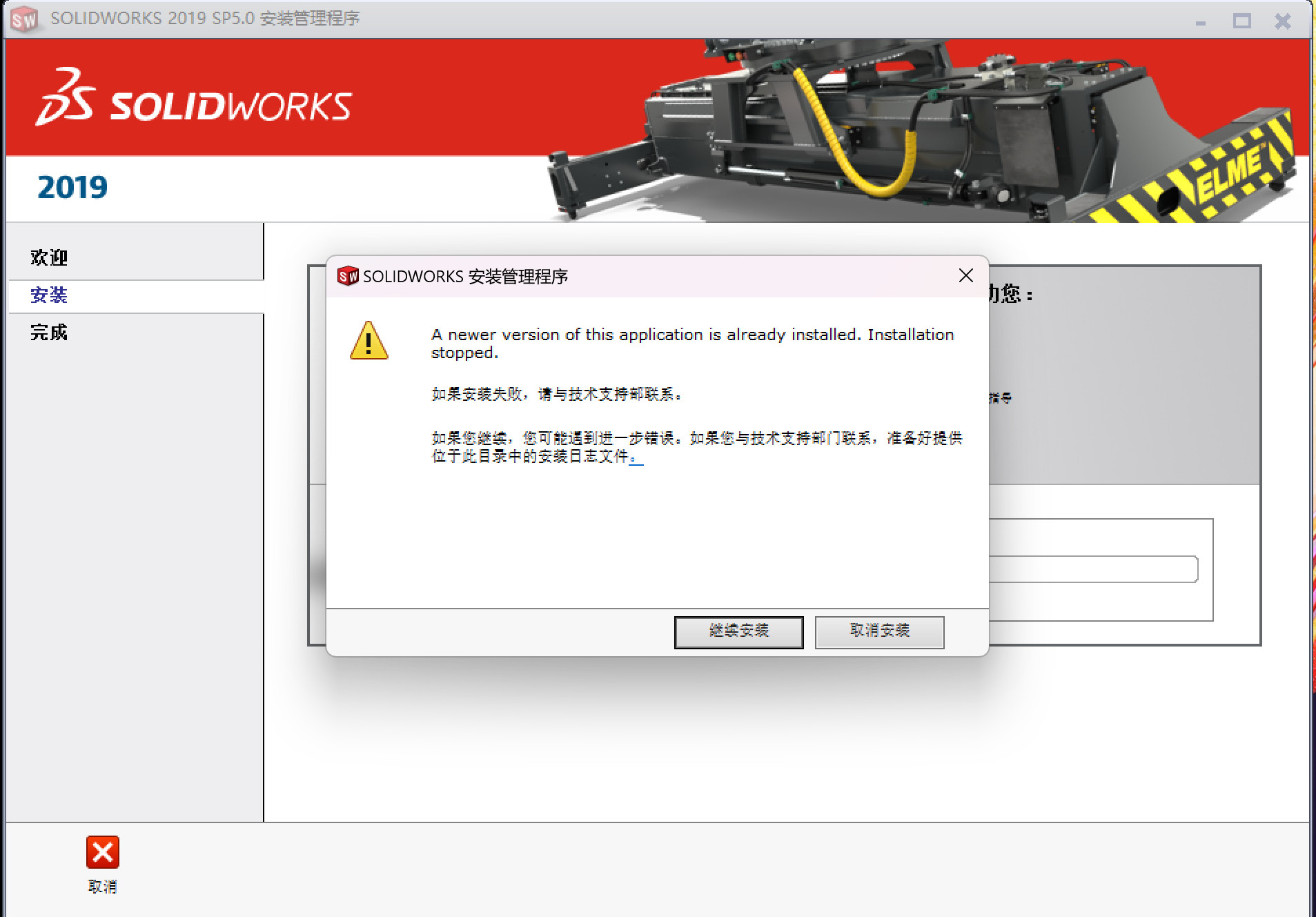Select the 欢迎 step in the sidebar
The image size is (1316, 917).
[x=49, y=257]
